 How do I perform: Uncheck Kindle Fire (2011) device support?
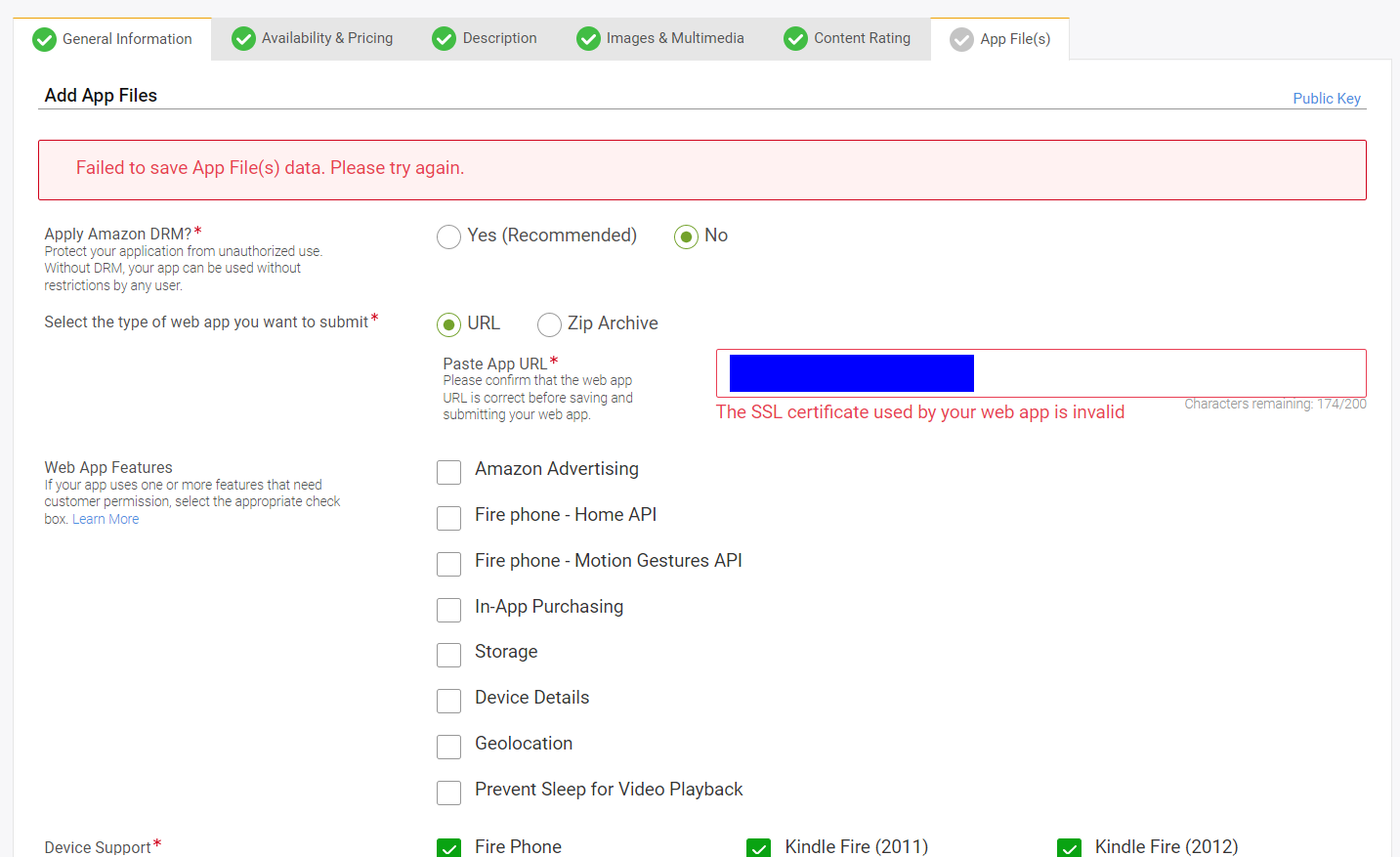tap(758, 848)
